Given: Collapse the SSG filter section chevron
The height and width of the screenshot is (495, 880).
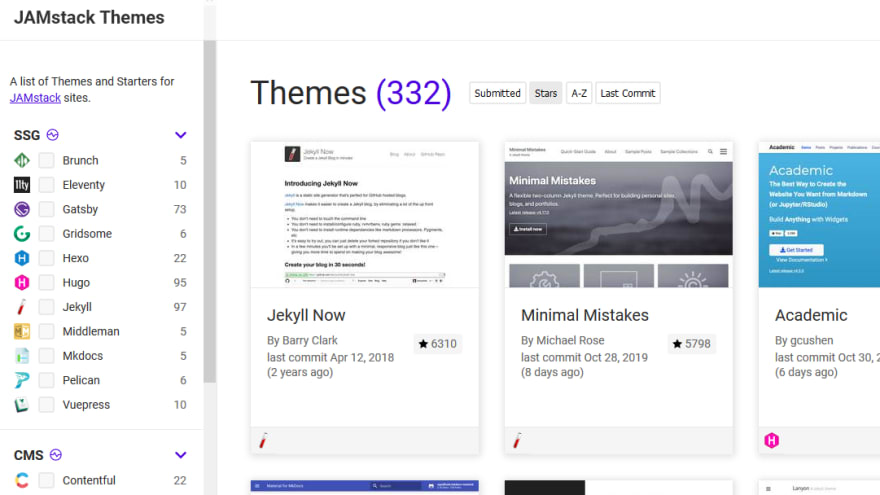Looking at the screenshot, I should tap(180, 135).
